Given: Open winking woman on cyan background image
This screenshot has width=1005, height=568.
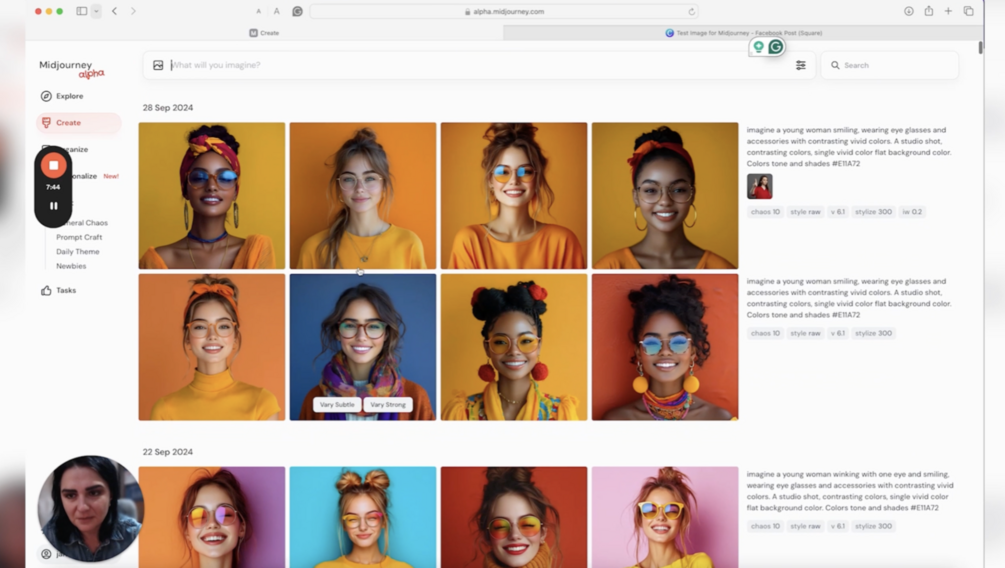Looking at the screenshot, I should pyautogui.click(x=363, y=517).
